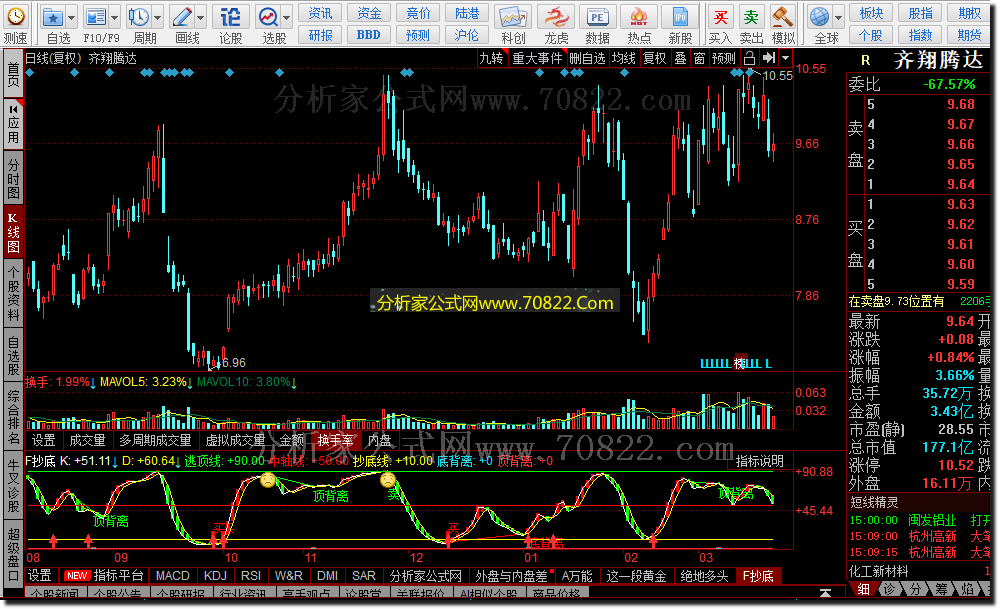Open the K线图 sidebar tab
This screenshot has height=609, width=1000.
(13, 232)
